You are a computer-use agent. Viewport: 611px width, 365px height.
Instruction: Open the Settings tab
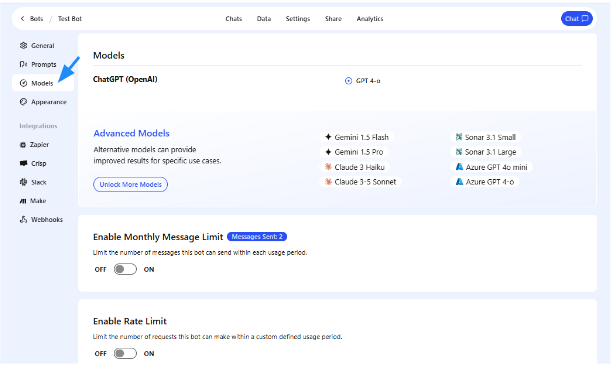(298, 18)
